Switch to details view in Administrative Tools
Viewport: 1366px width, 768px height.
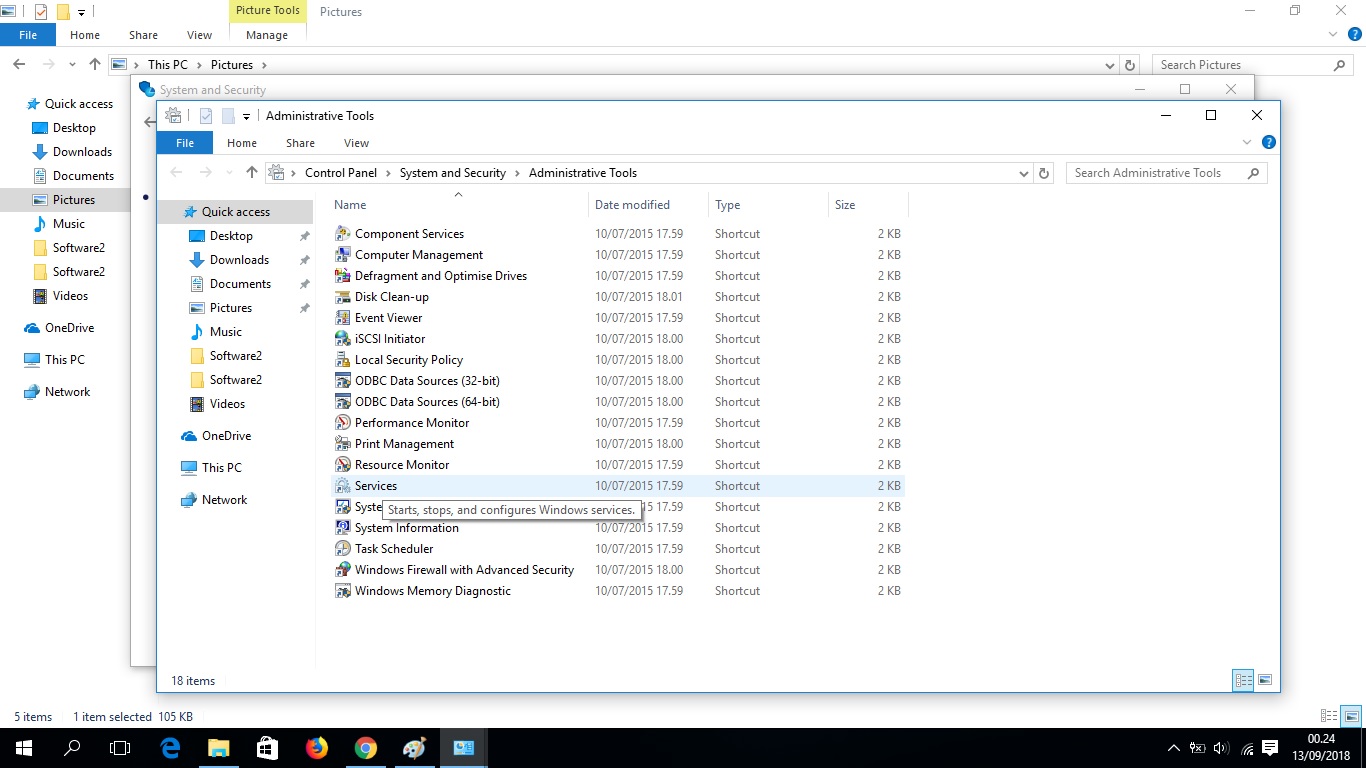tap(1243, 680)
